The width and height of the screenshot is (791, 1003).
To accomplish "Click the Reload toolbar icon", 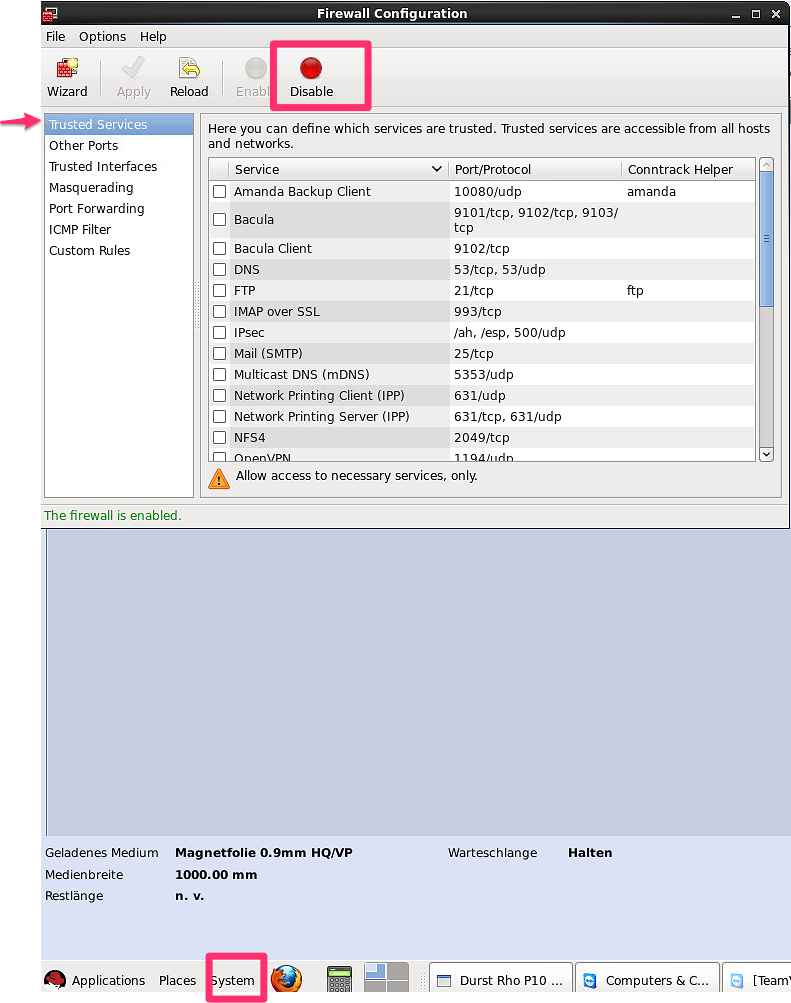I will click(189, 77).
